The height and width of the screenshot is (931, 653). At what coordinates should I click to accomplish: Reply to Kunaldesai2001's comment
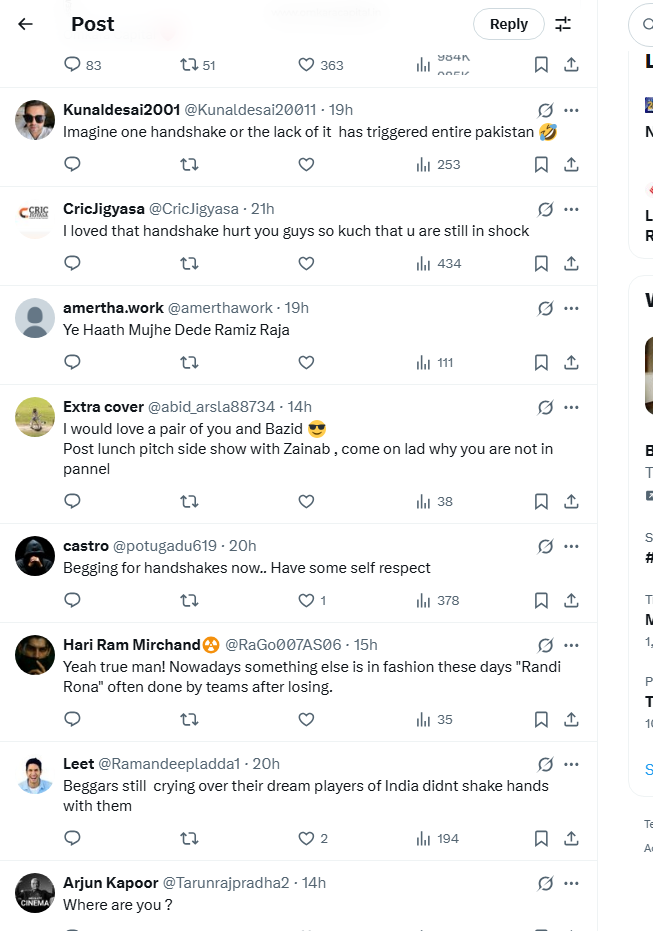click(72, 164)
